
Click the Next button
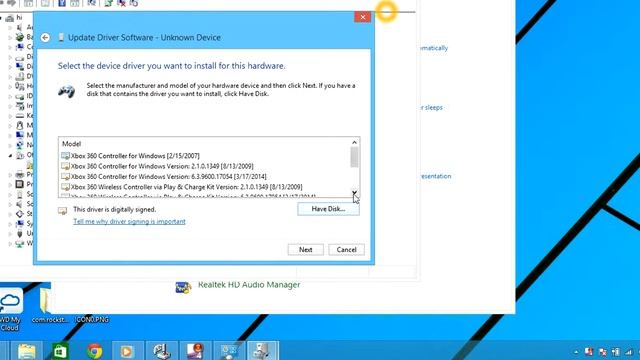[305, 250]
